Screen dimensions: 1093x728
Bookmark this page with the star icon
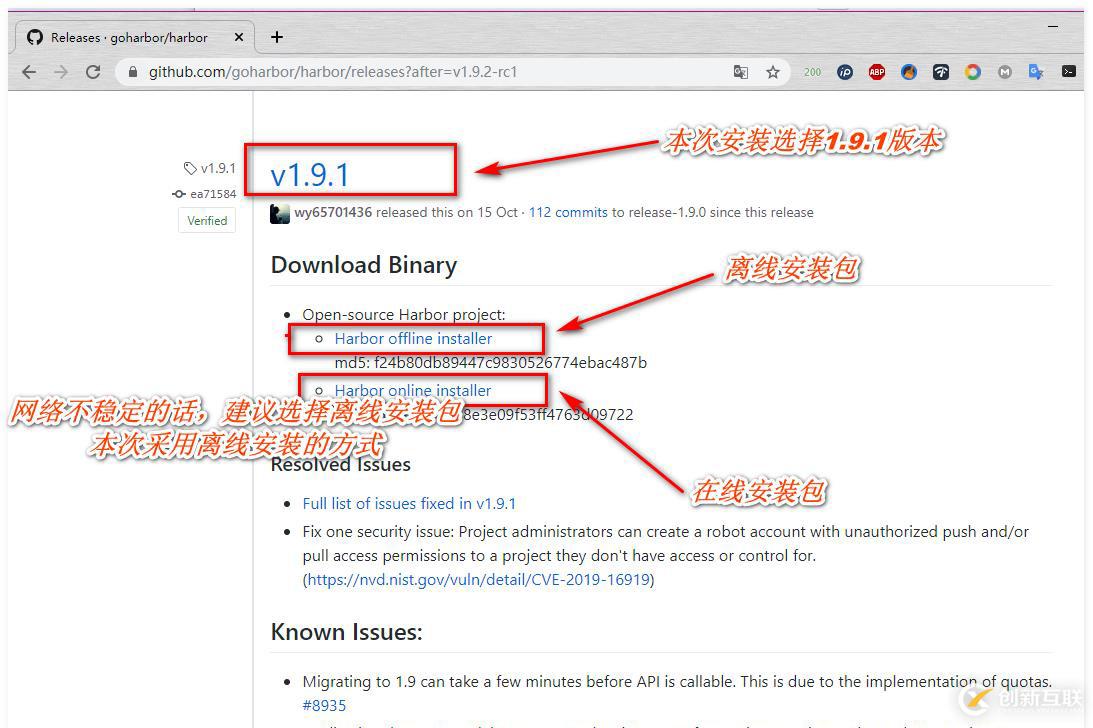[772, 72]
